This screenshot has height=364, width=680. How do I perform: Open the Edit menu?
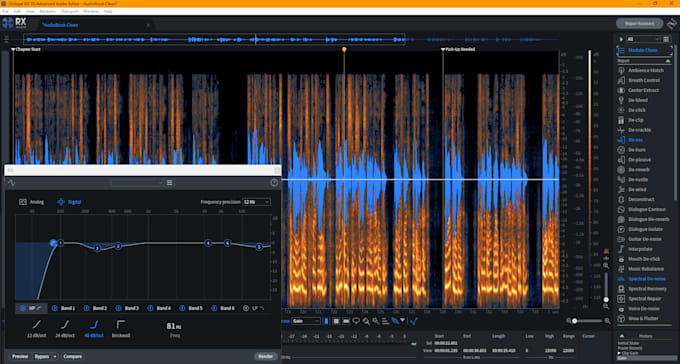coord(17,11)
